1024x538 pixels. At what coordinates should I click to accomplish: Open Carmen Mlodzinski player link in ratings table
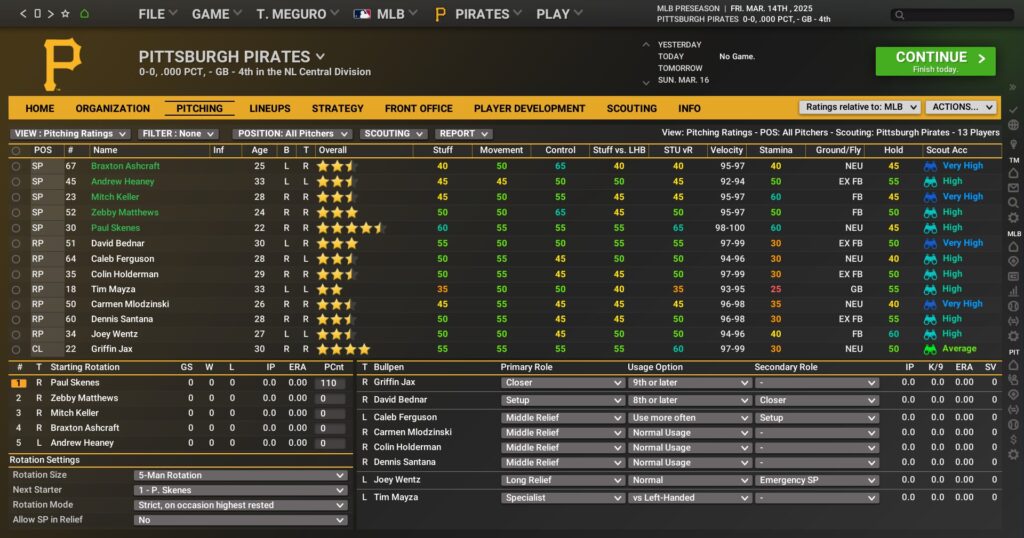pyautogui.click(x=130, y=304)
